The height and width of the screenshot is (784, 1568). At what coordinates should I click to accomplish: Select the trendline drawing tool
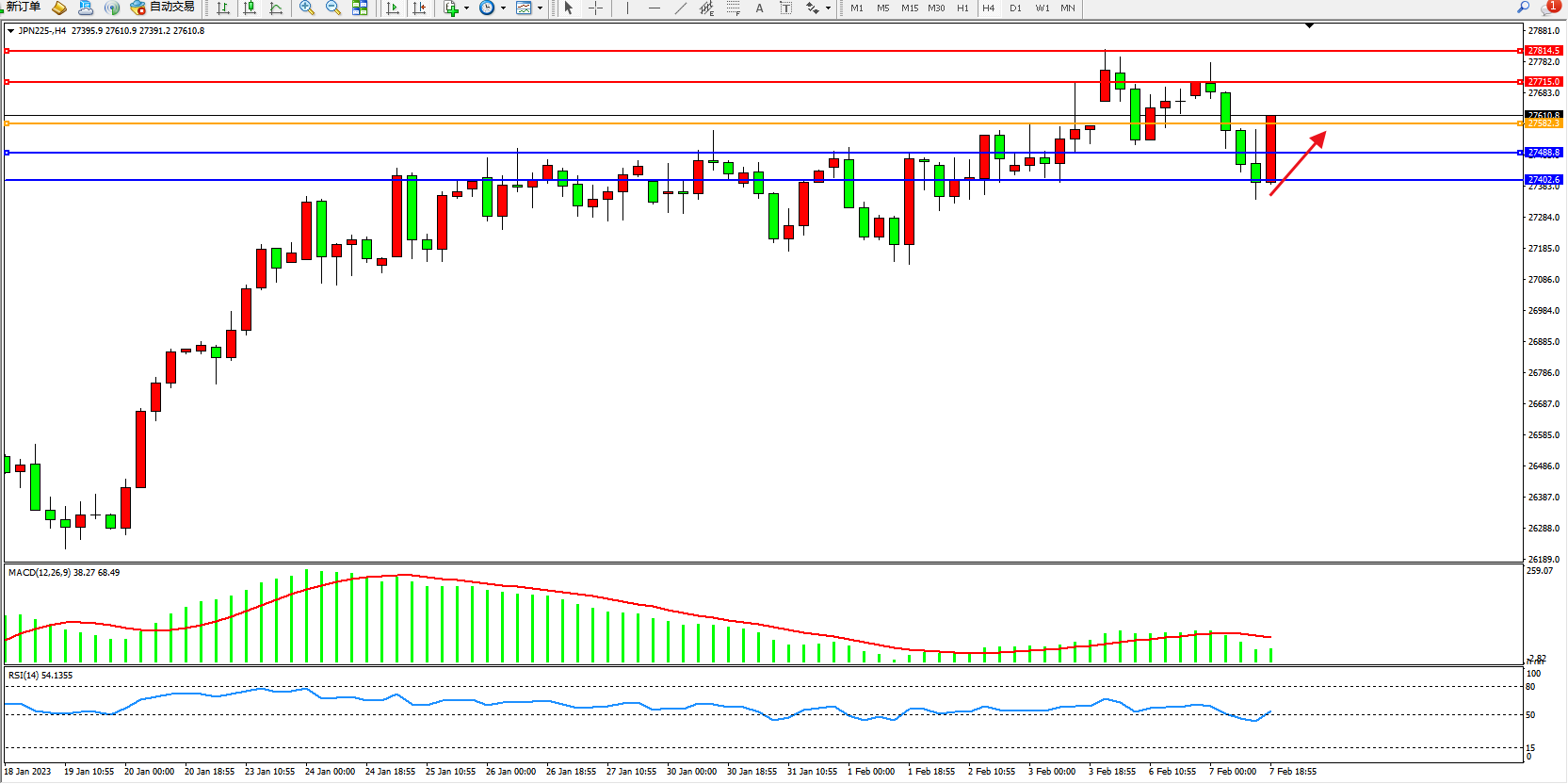680,8
